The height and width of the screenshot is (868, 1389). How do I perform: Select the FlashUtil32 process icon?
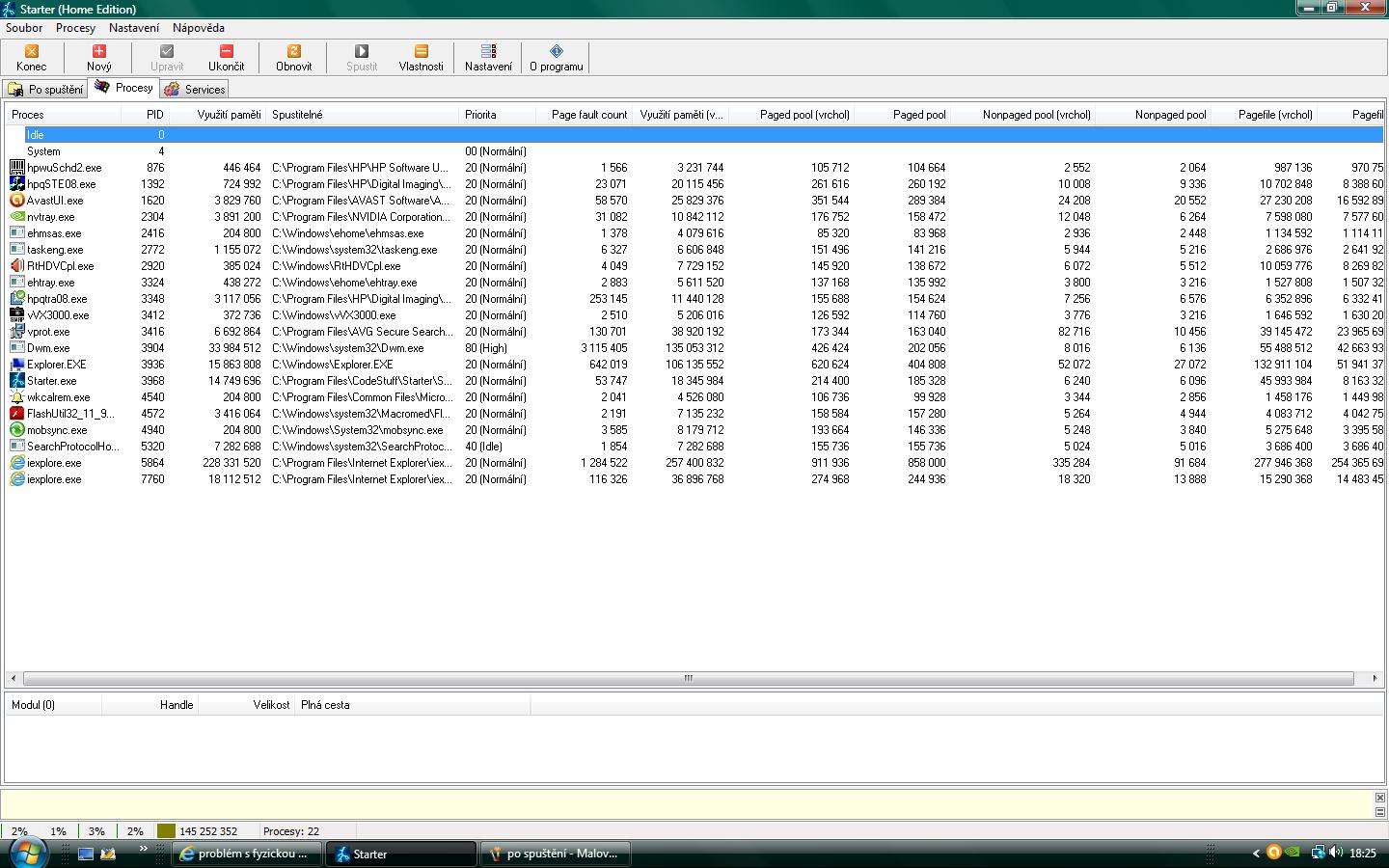point(17,414)
